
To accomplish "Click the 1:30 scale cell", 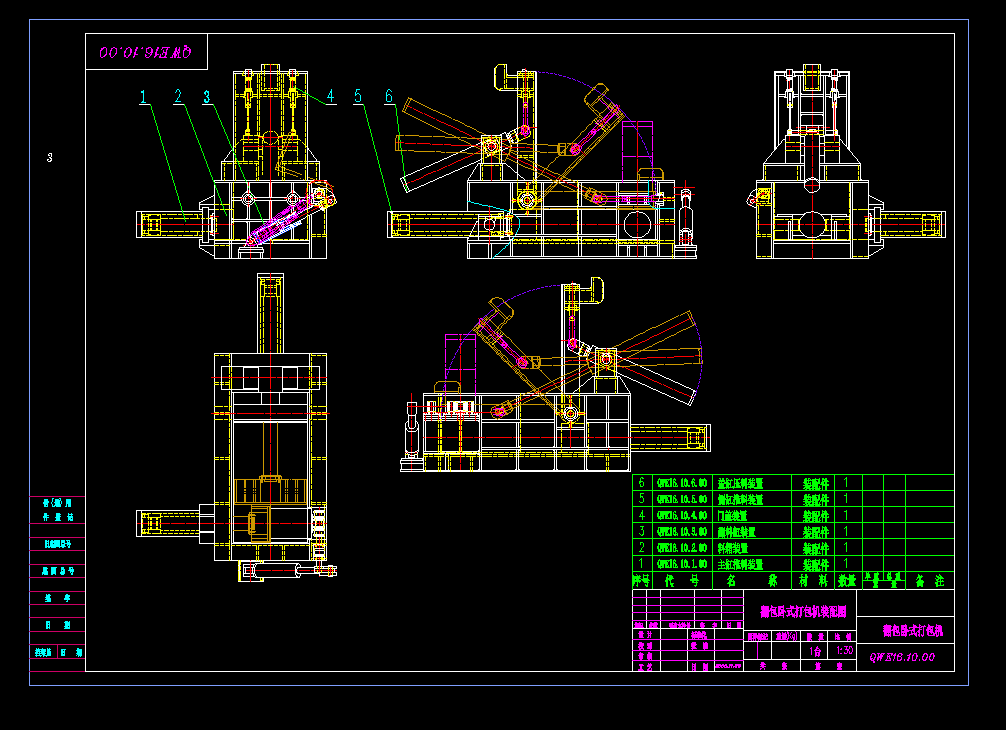I will [844, 650].
